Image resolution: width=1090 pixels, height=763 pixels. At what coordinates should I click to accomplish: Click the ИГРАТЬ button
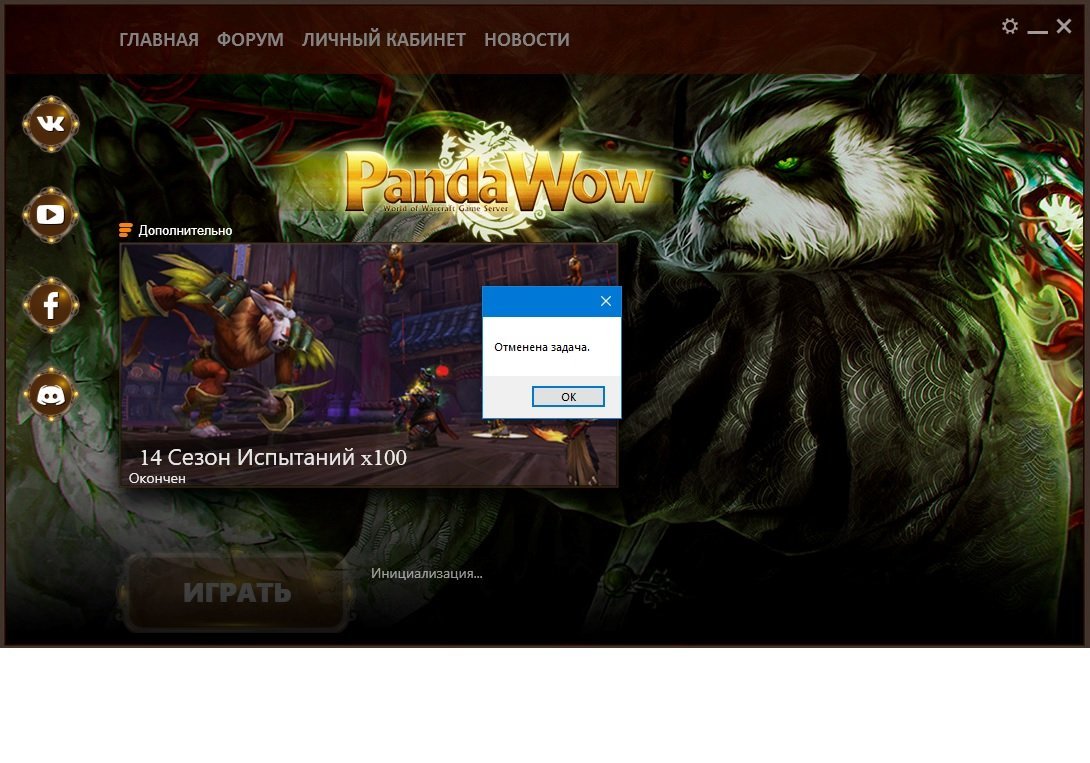click(237, 592)
